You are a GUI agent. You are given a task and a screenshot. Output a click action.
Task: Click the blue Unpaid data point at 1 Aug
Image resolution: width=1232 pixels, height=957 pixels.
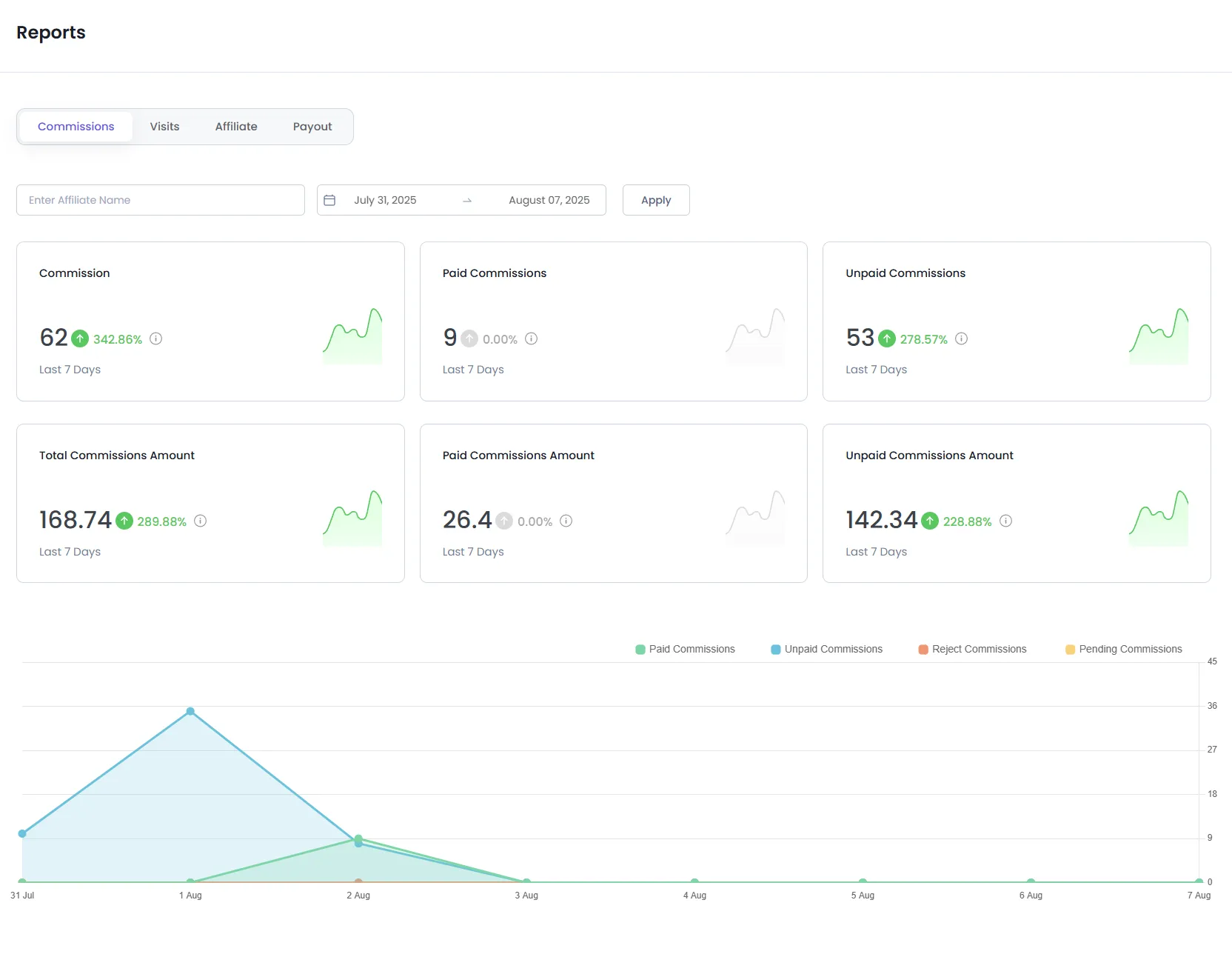pyautogui.click(x=190, y=711)
